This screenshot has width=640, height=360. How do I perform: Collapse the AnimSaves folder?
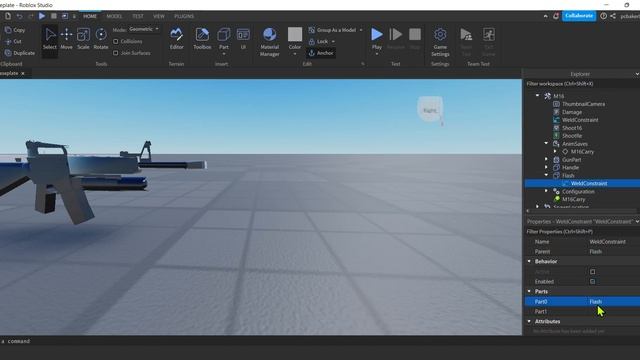tap(546, 143)
